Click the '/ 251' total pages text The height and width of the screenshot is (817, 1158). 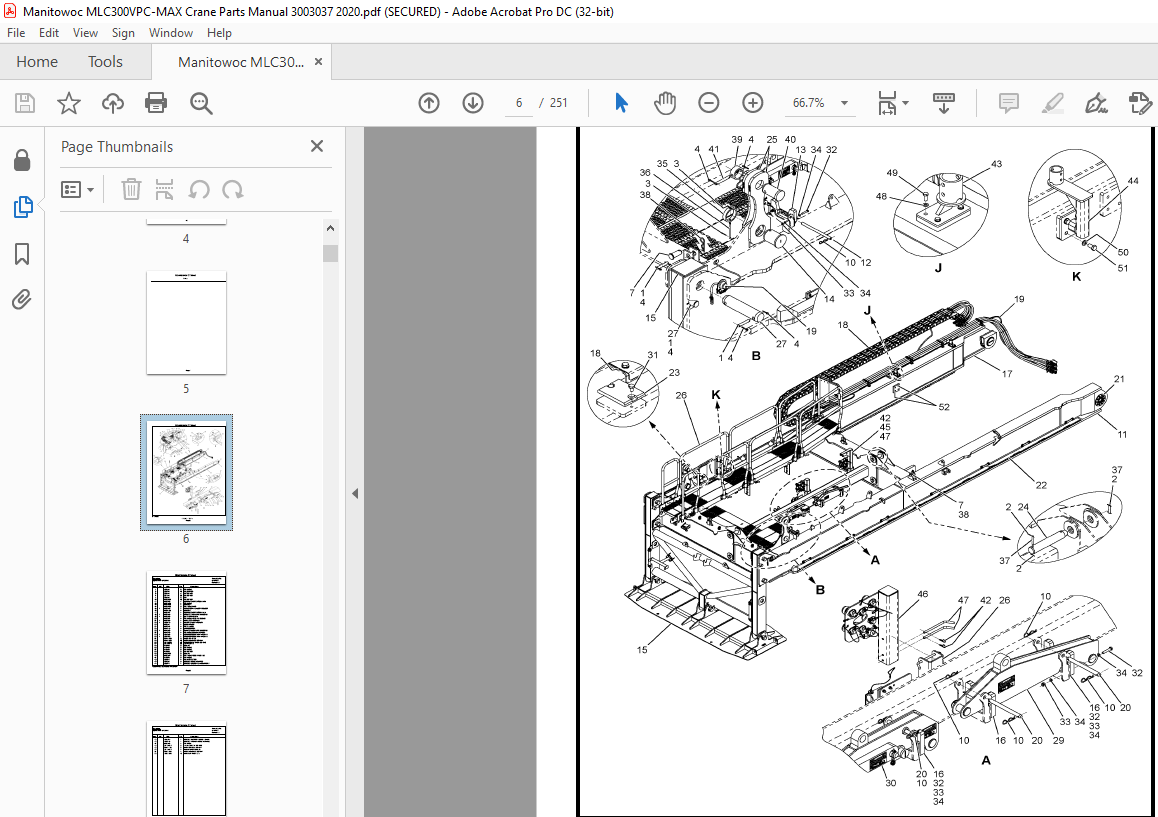(552, 103)
